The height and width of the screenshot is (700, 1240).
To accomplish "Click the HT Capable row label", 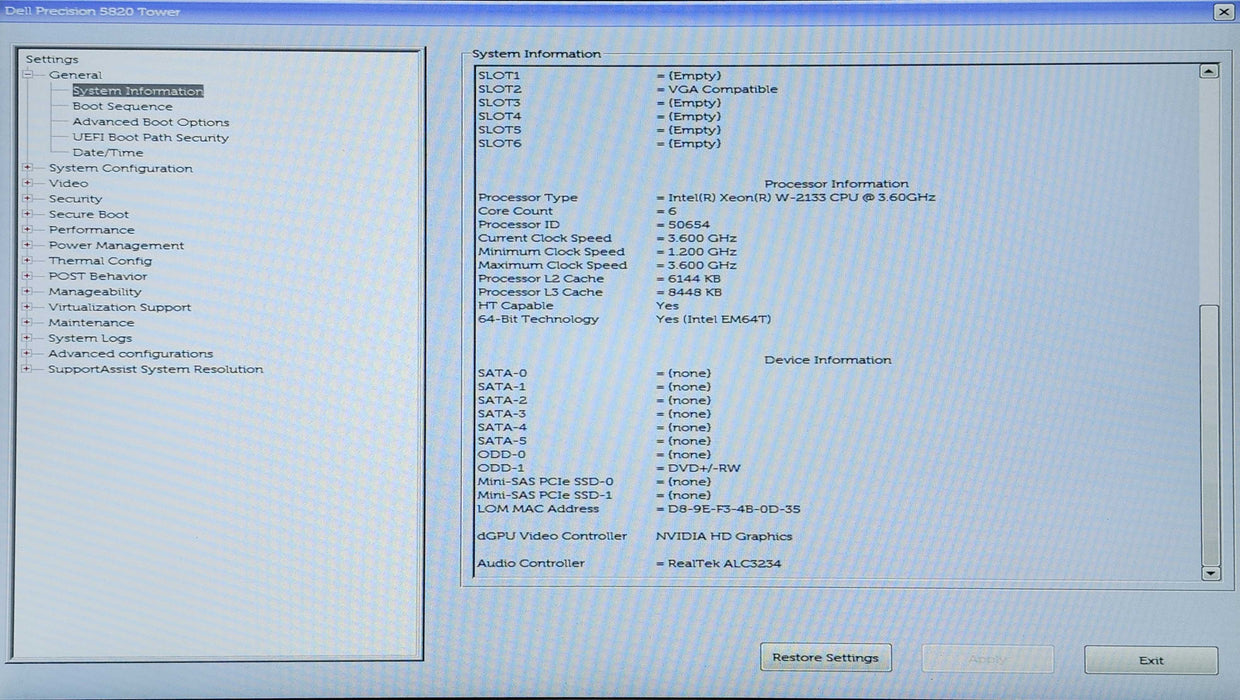I will pos(515,306).
